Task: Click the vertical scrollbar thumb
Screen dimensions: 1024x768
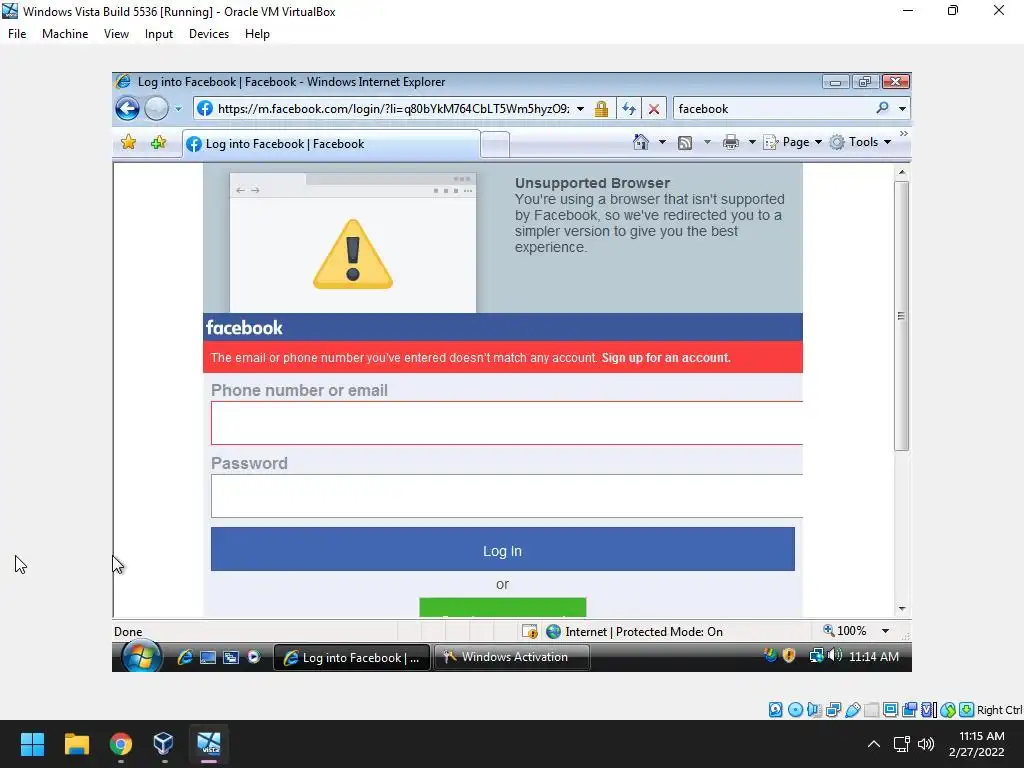Action: [902, 316]
